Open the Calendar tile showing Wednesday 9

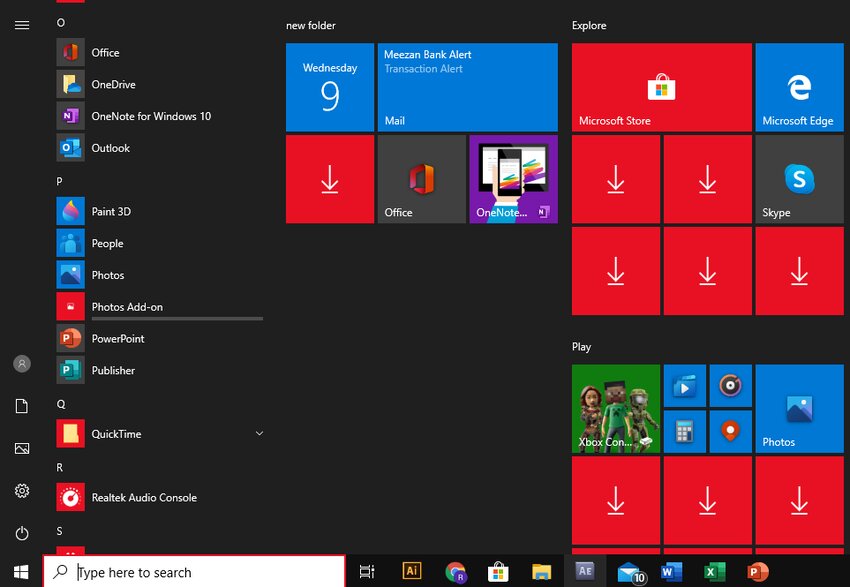[330, 87]
